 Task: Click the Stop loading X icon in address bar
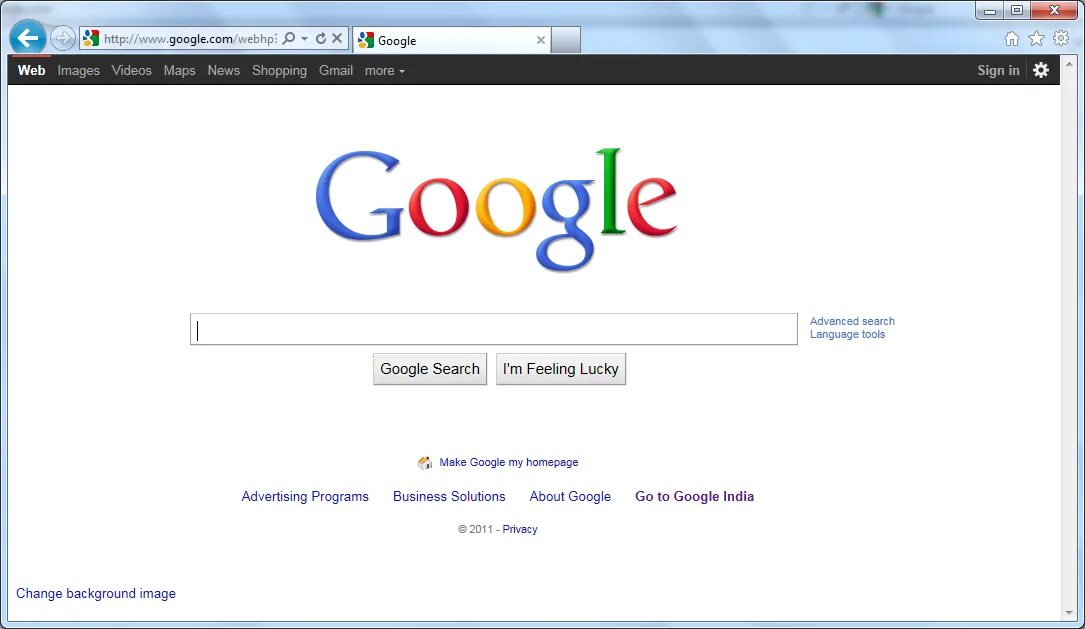(x=337, y=39)
